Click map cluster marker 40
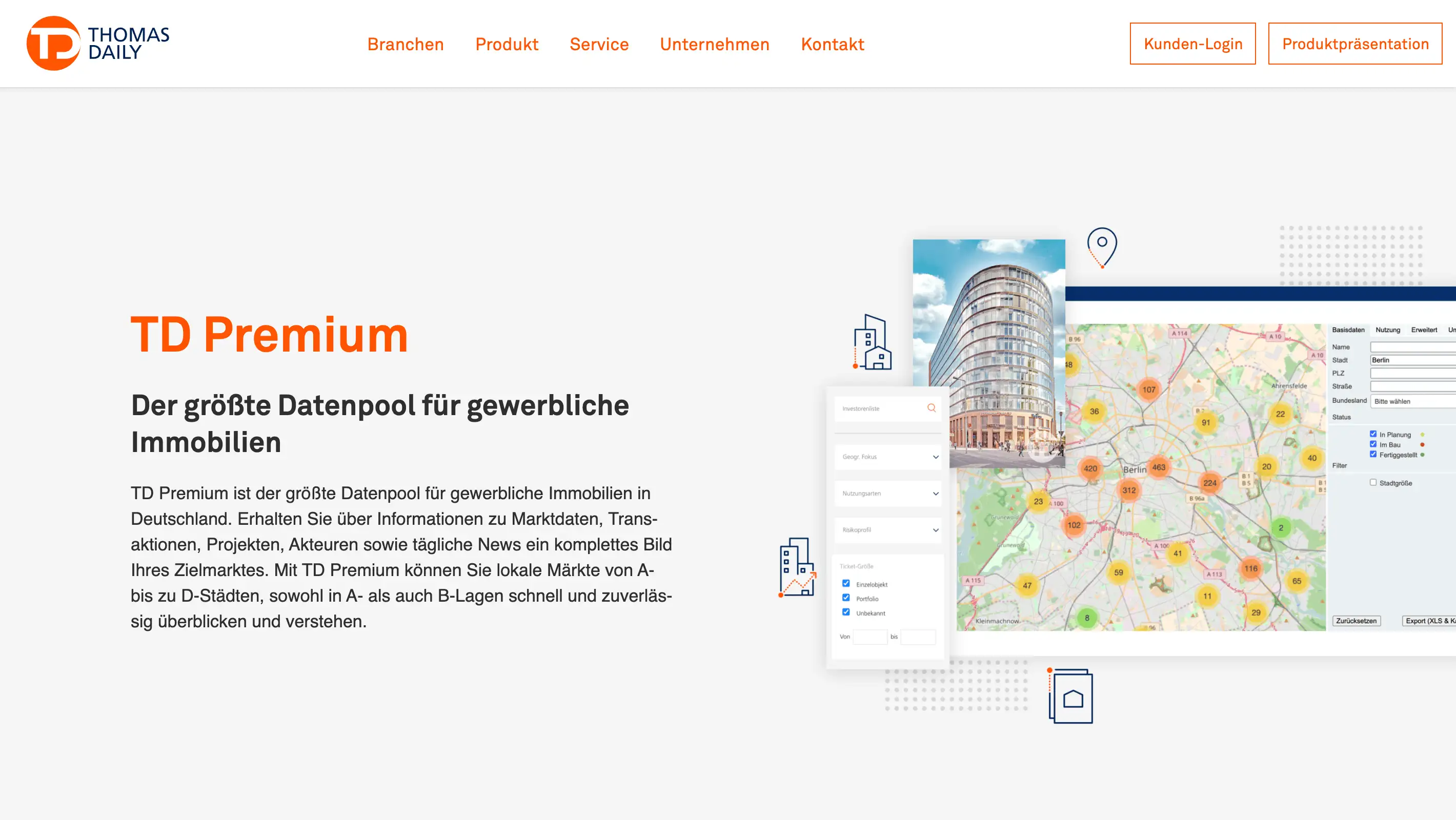The image size is (1456, 820). click(x=1312, y=458)
